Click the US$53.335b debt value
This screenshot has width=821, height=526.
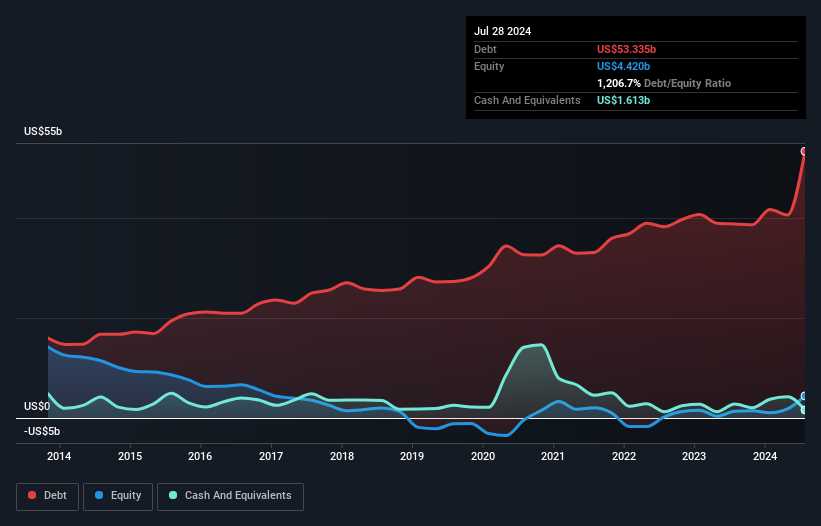626,49
